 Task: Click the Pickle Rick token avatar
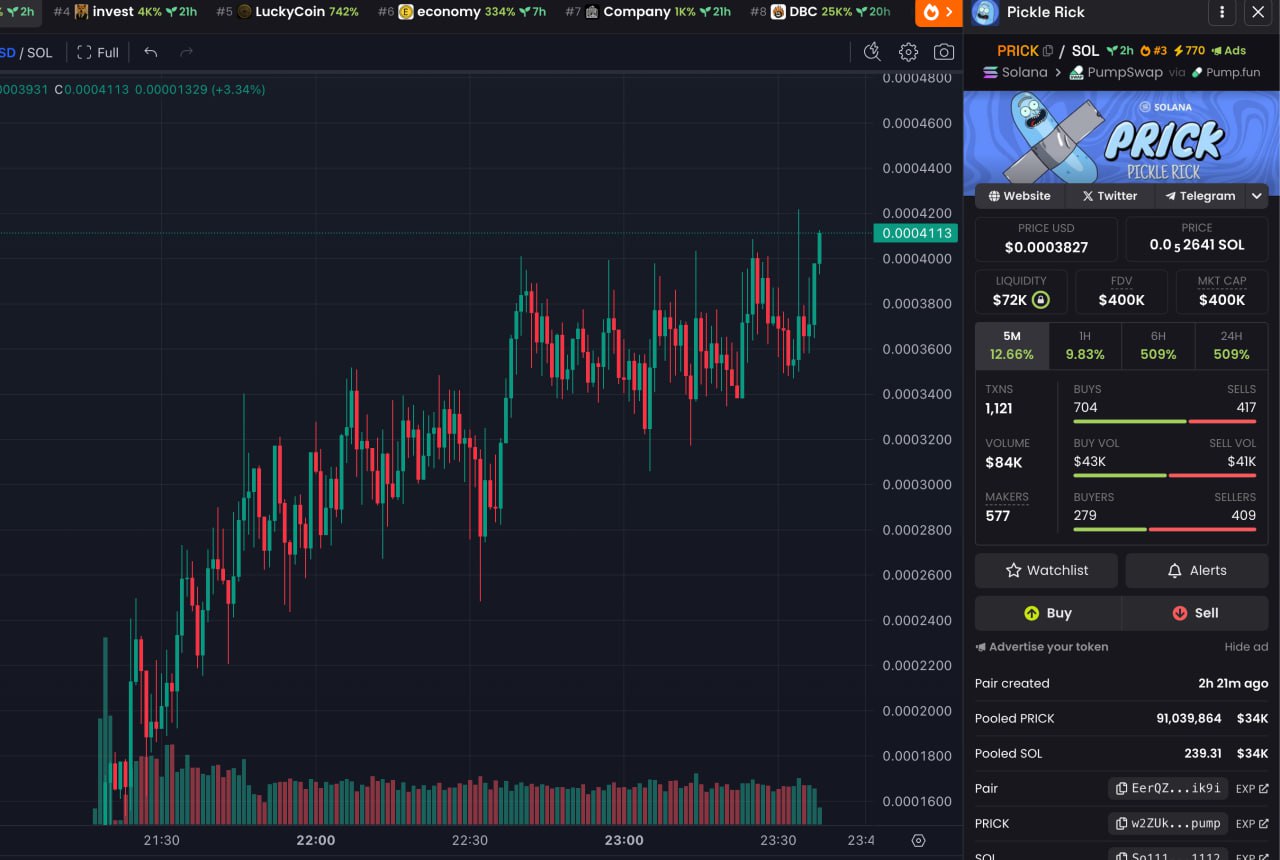point(985,13)
